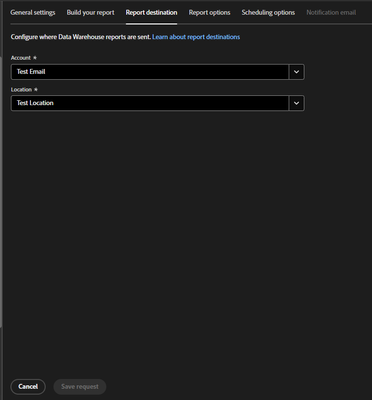Click the disabled Save request button
The width and height of the screenshot is (372, 400).
(80, 387)
